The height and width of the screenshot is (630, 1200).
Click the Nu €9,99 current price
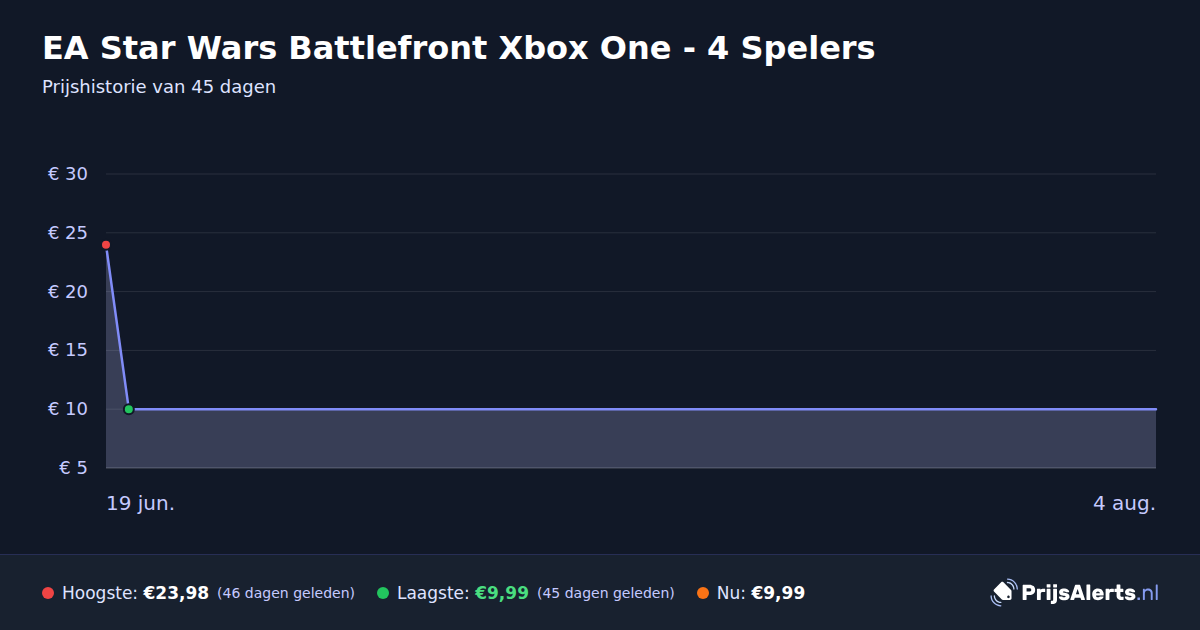click(x=778, y=593)
